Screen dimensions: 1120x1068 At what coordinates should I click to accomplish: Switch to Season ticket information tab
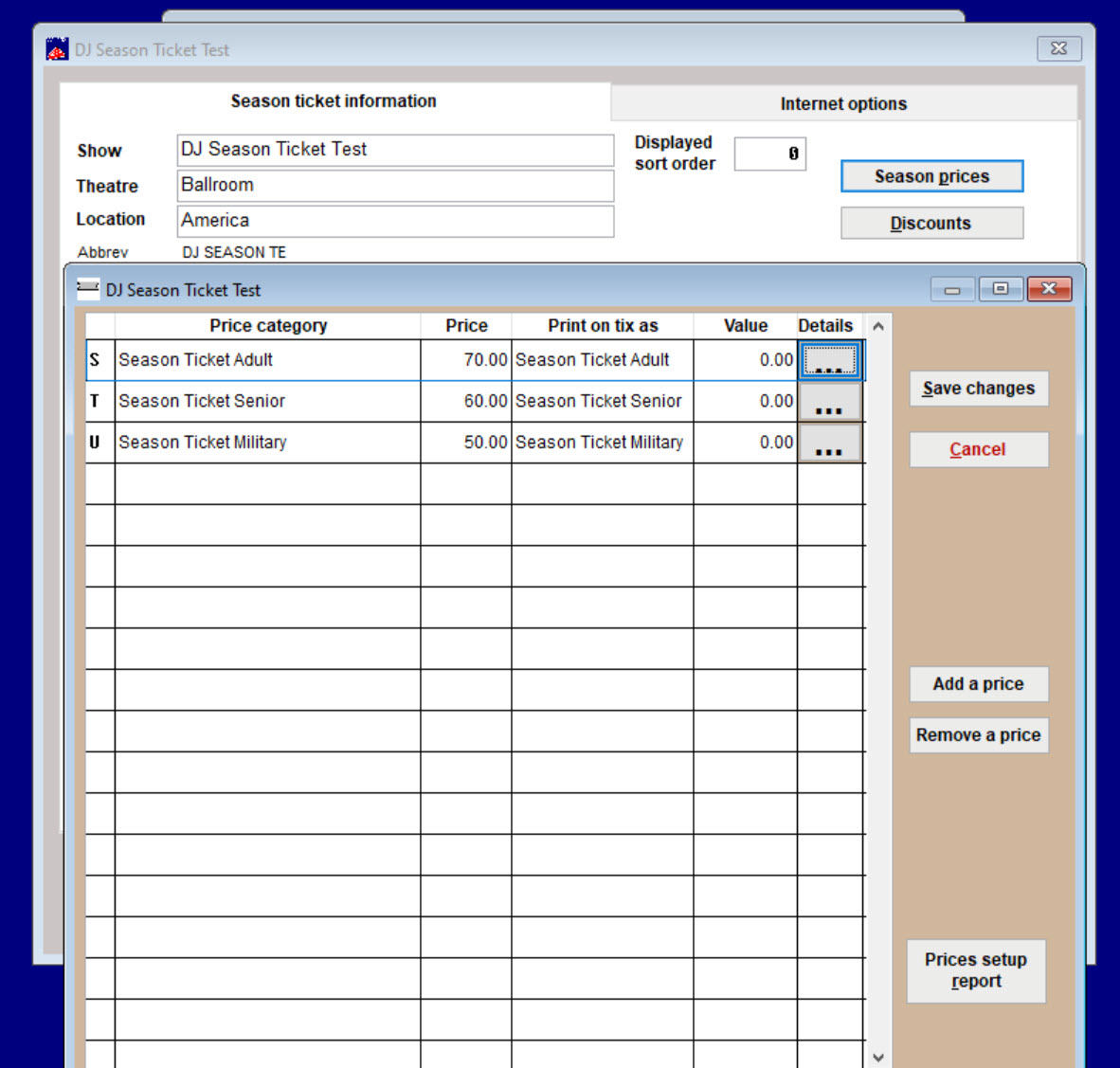[334, 101]
